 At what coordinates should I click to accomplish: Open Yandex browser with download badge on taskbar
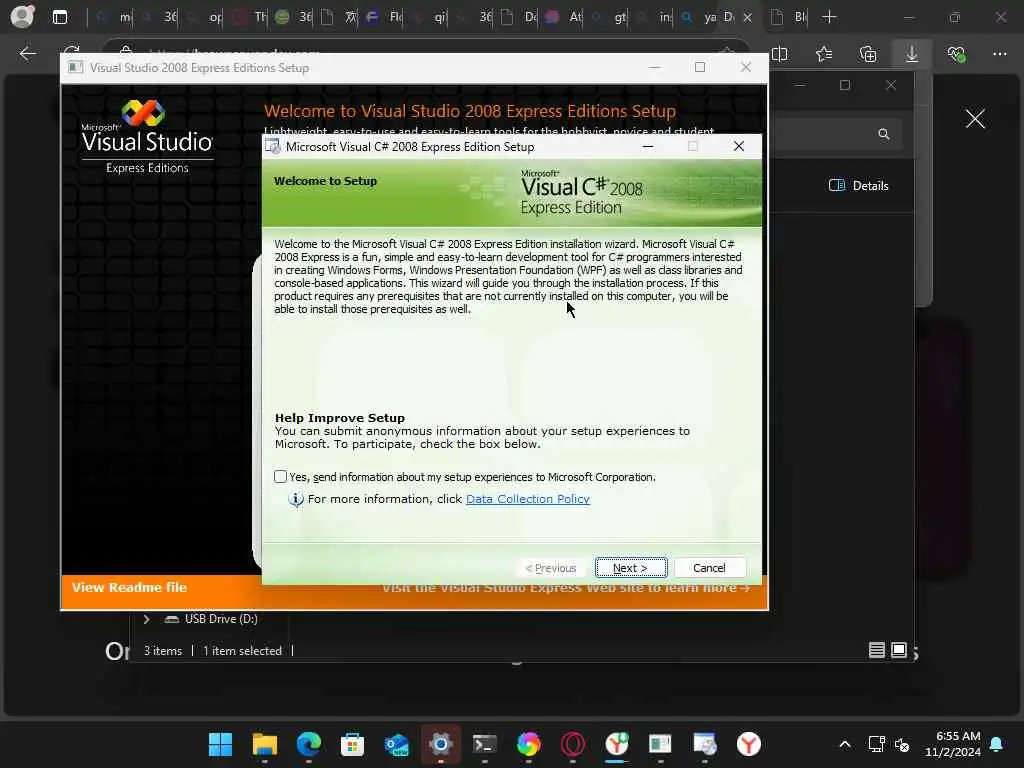click(616, 744)
